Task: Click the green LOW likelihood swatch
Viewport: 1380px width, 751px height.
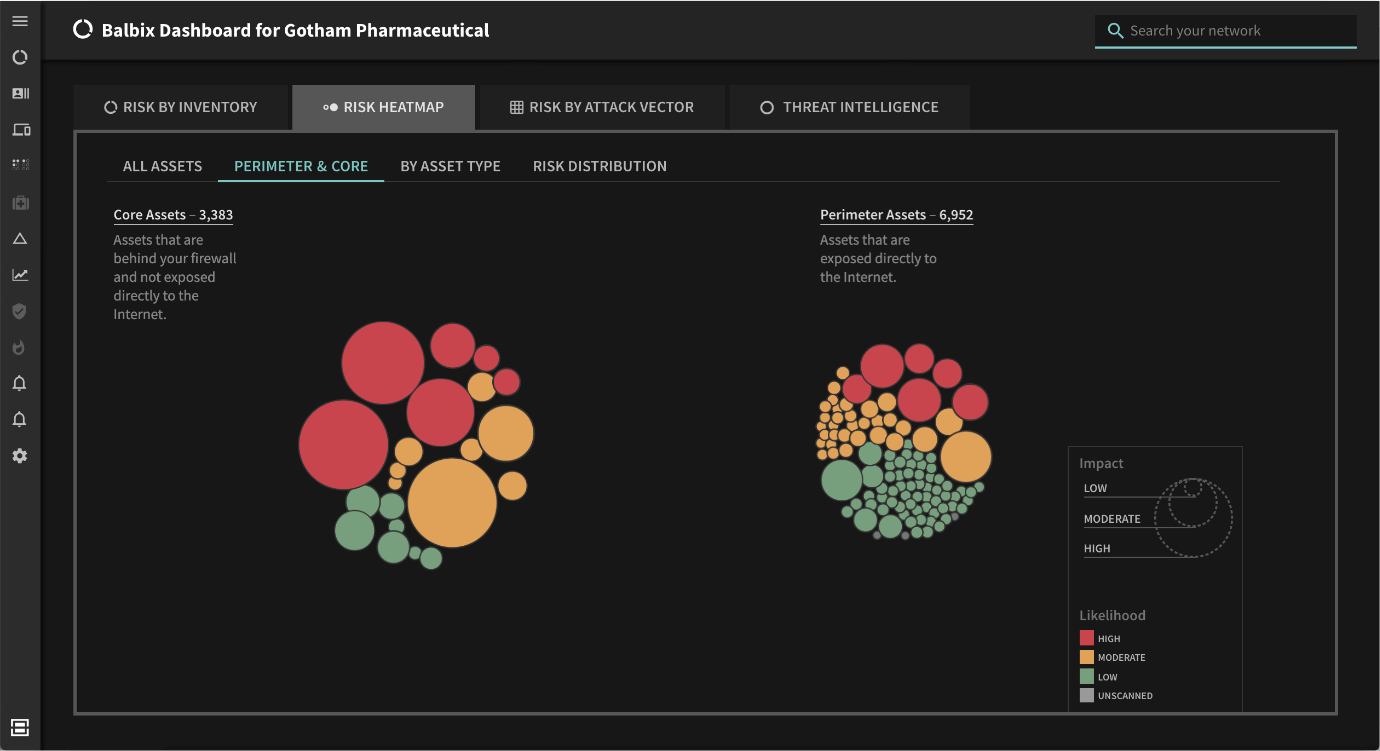Action: 1087,676
